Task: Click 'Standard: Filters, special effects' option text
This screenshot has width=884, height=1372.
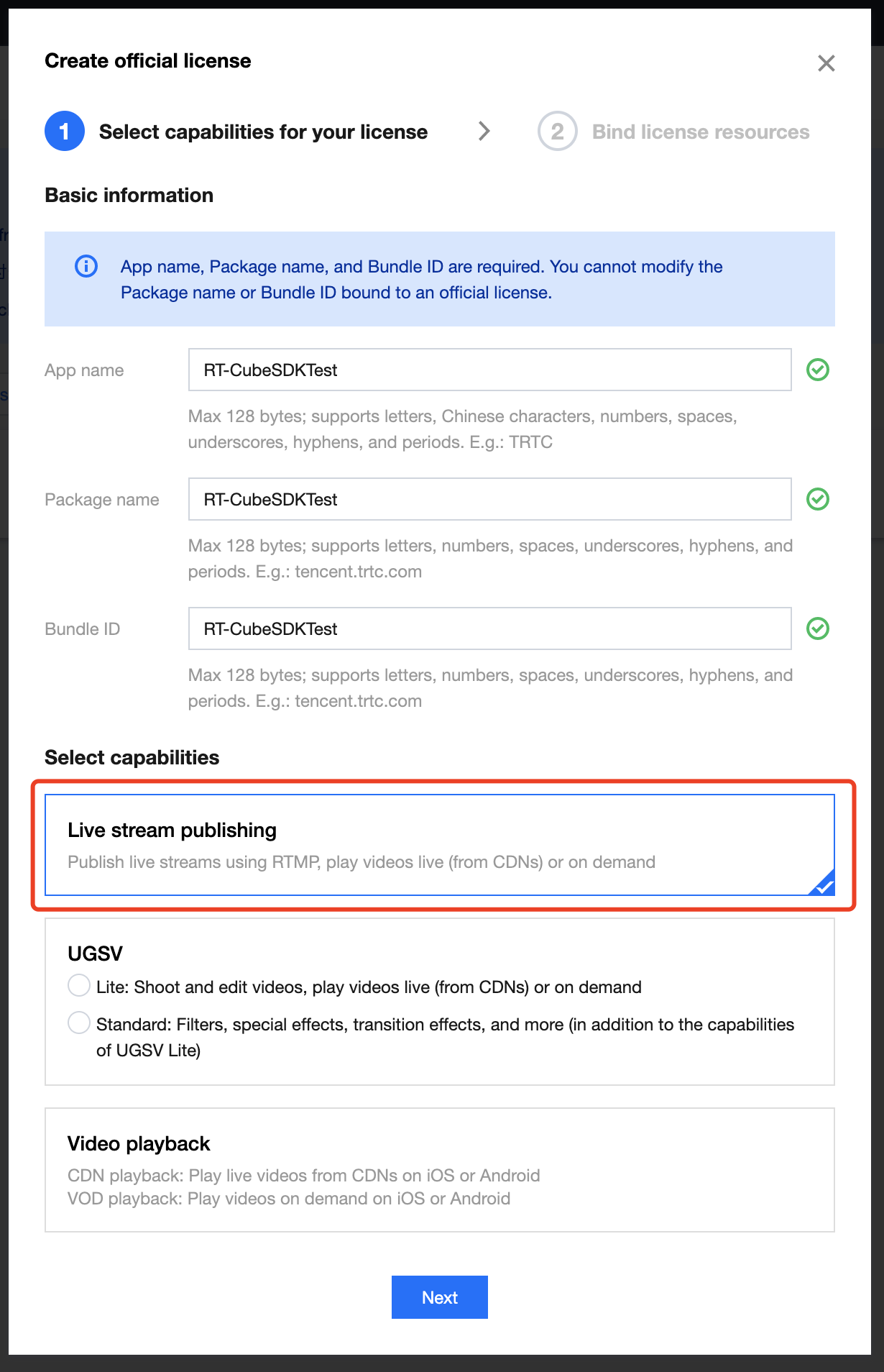Action: [446, 1037]
